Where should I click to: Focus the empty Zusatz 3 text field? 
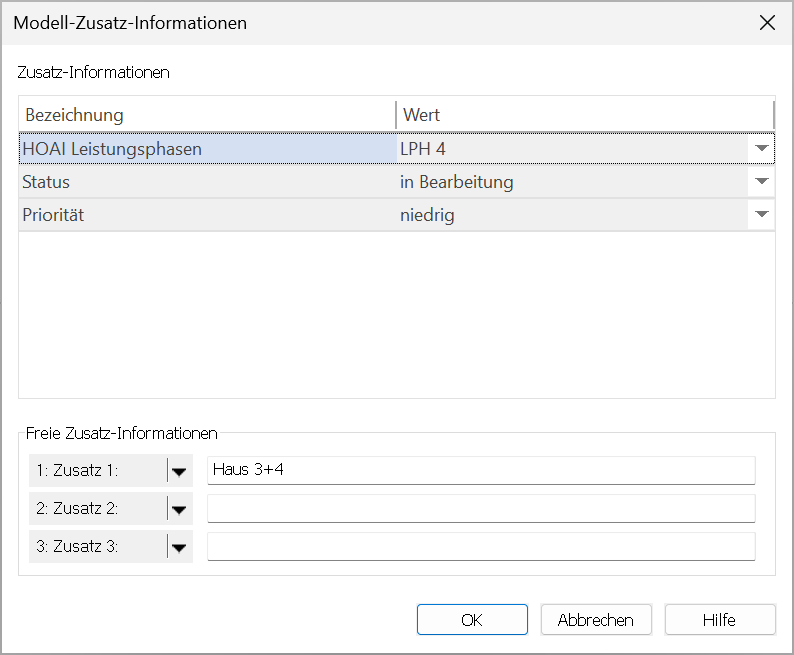tap(481, 546)
